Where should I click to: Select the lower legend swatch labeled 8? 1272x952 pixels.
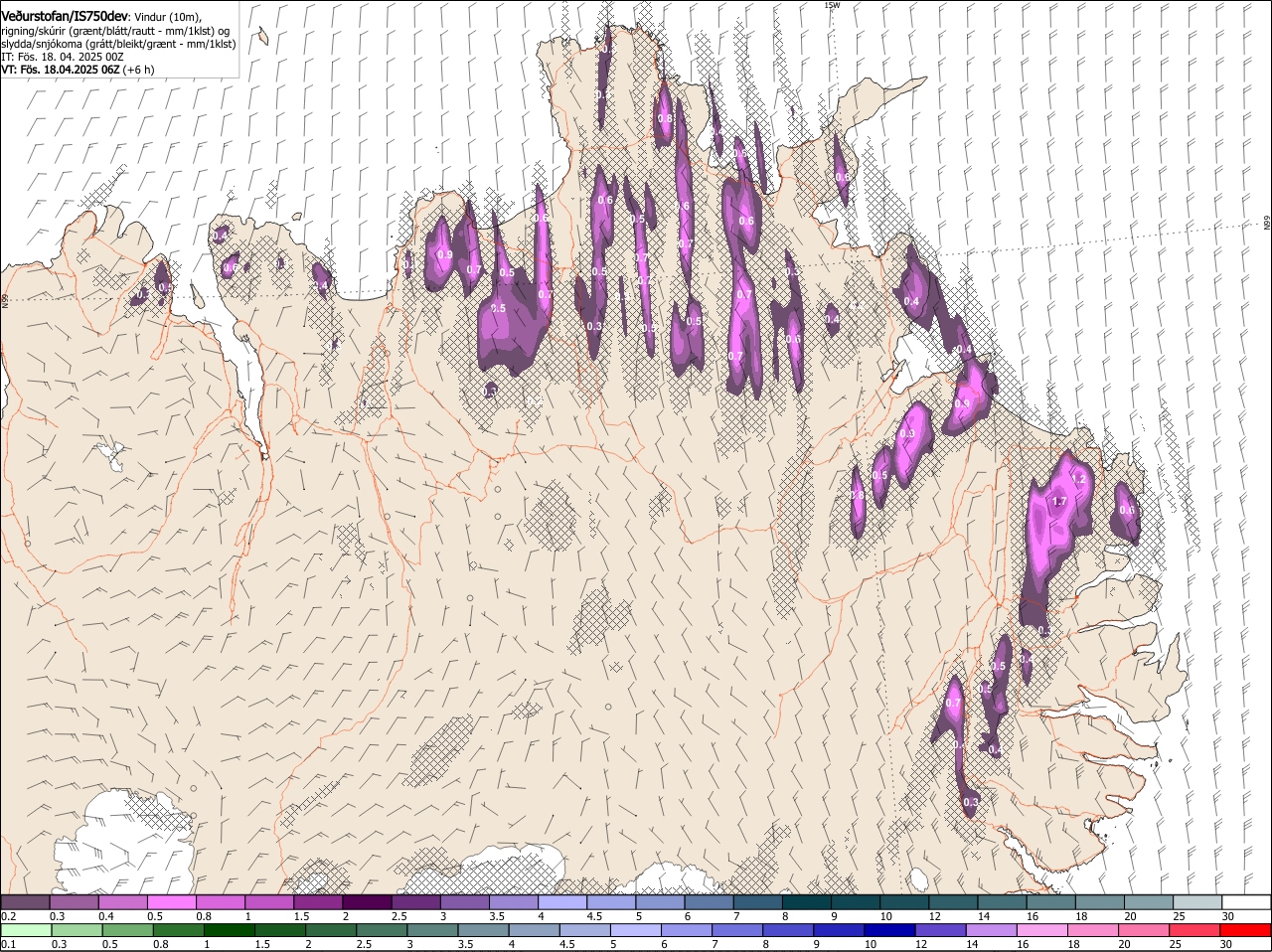(788, 930)
